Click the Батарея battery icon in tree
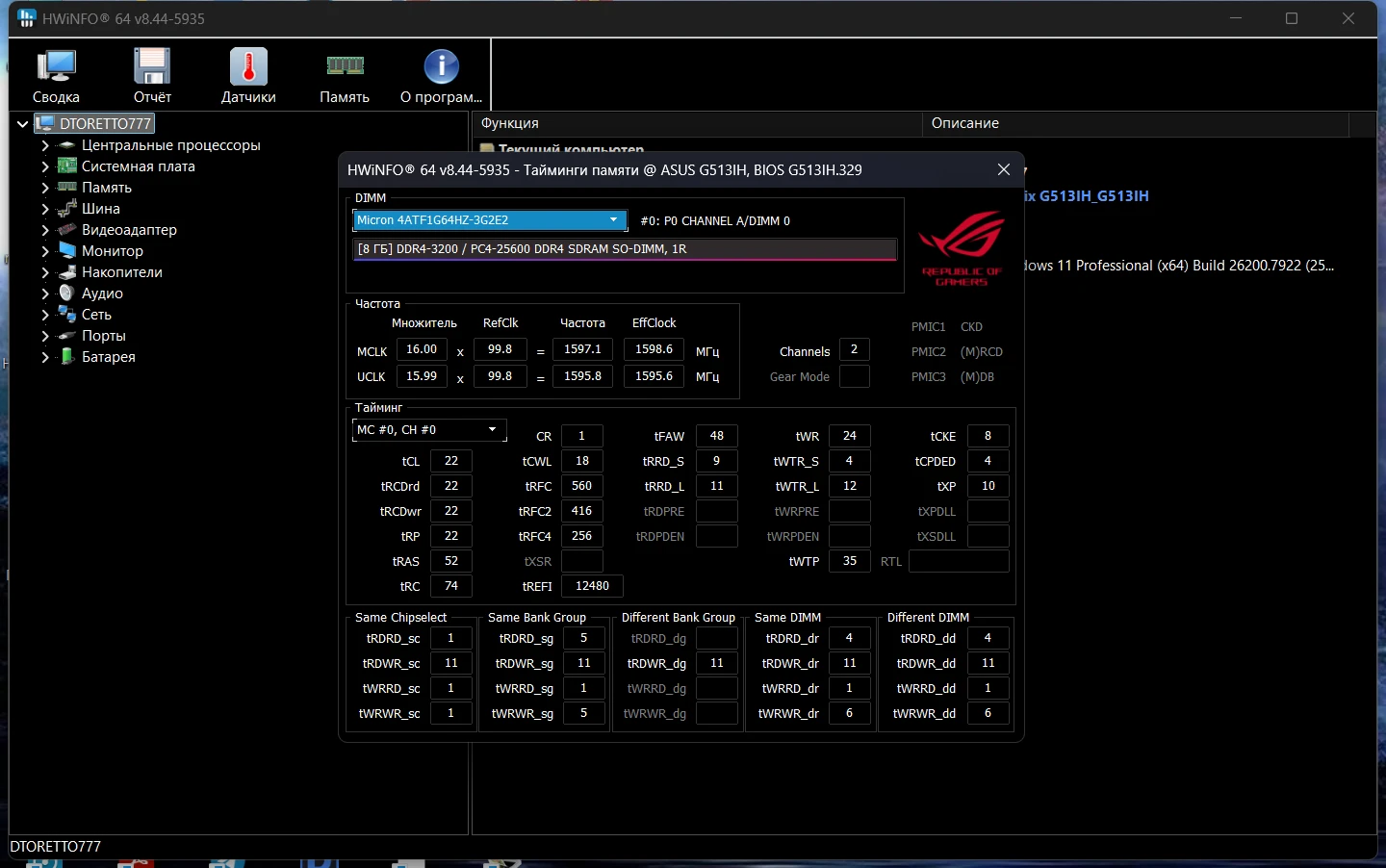This screenshot has width=1386, height=868. (66, 357)
